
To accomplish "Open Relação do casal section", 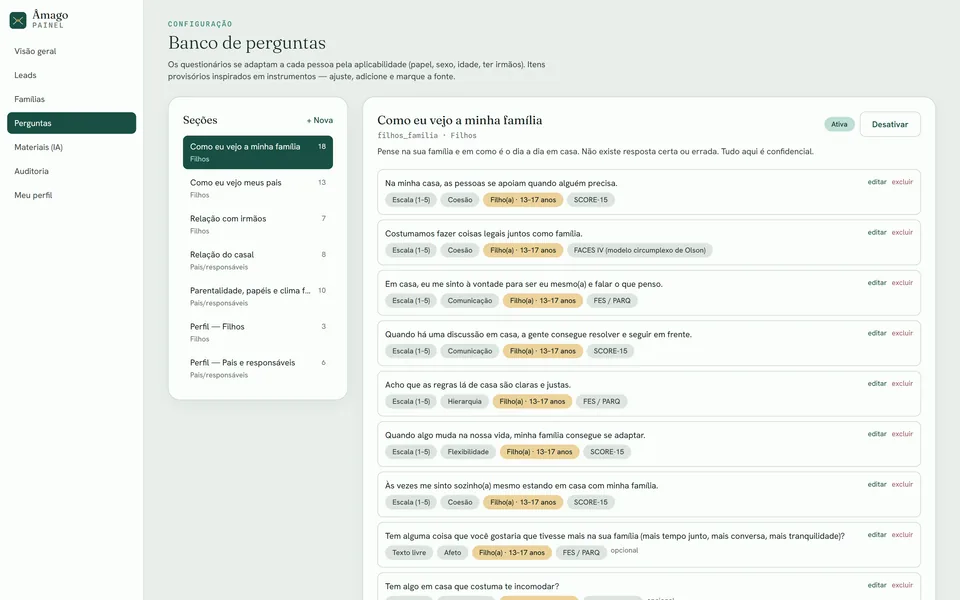I will pyautogui.click(x=258, y=260).
